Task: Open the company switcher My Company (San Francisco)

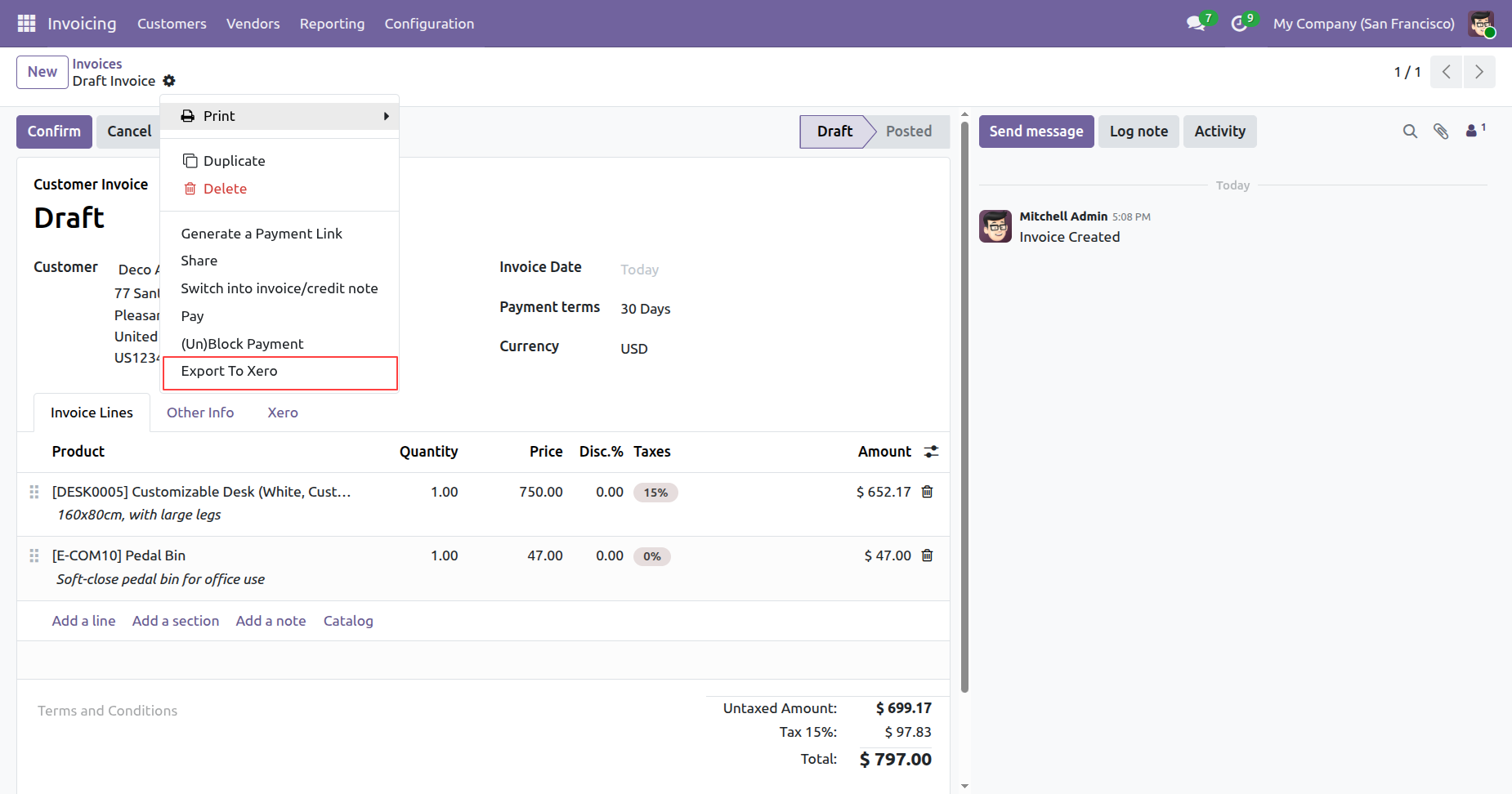Action: coord(1364,24)
